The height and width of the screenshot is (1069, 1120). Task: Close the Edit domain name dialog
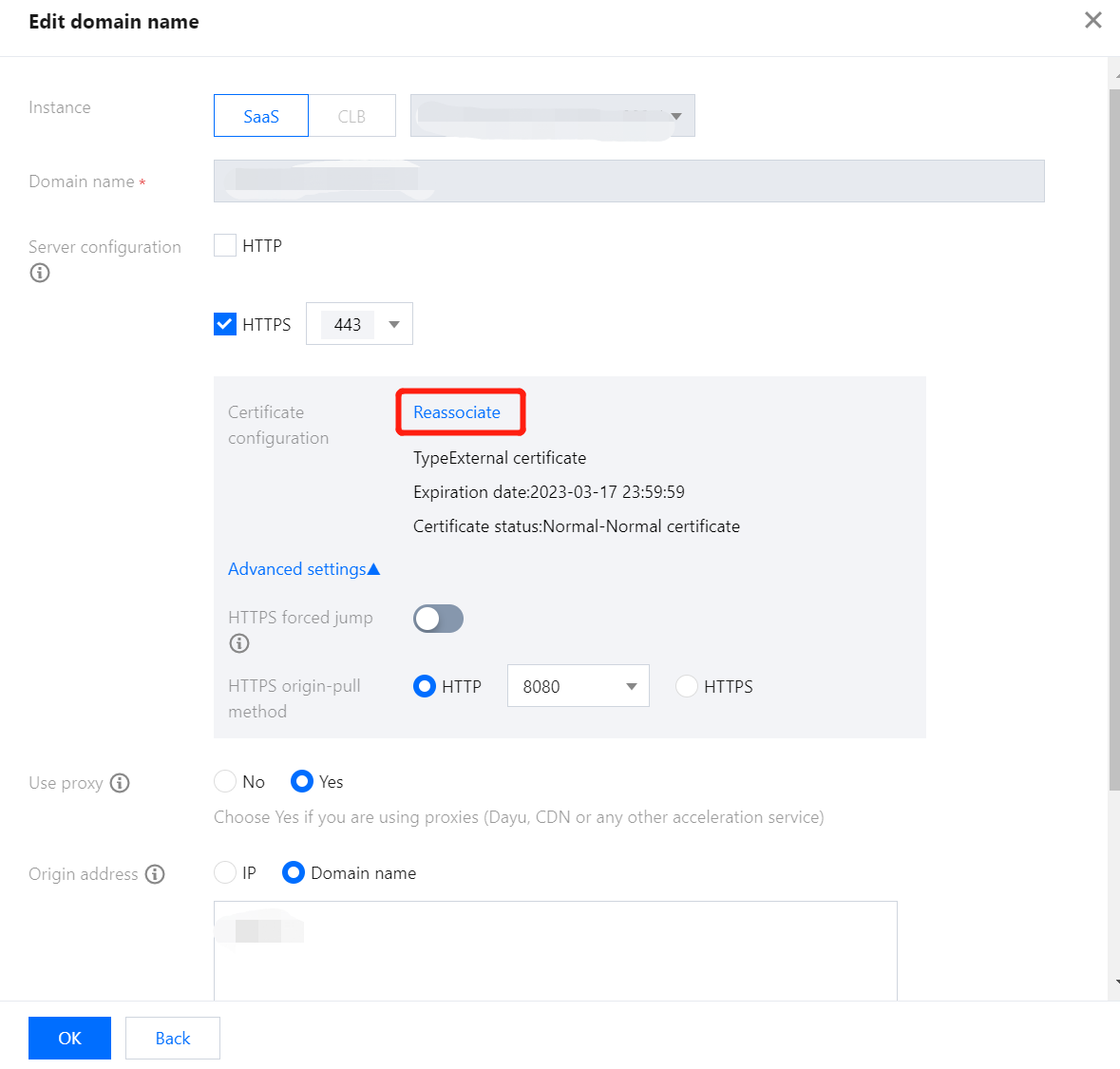1093,21
